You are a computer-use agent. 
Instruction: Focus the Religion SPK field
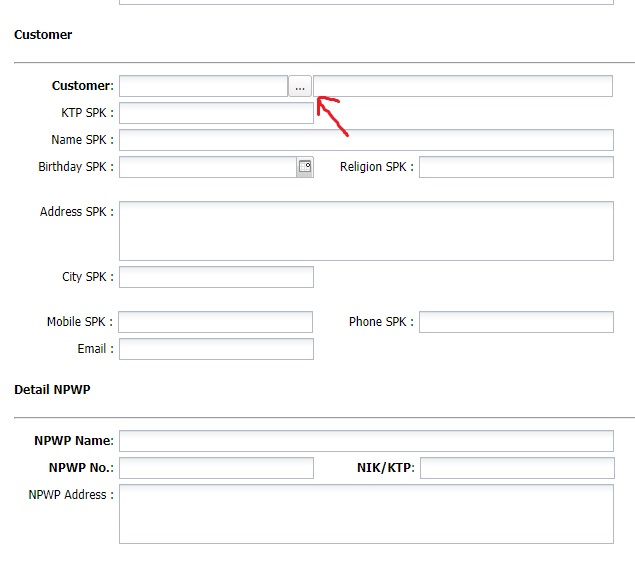pyautogui.click(x=516, y=167)
